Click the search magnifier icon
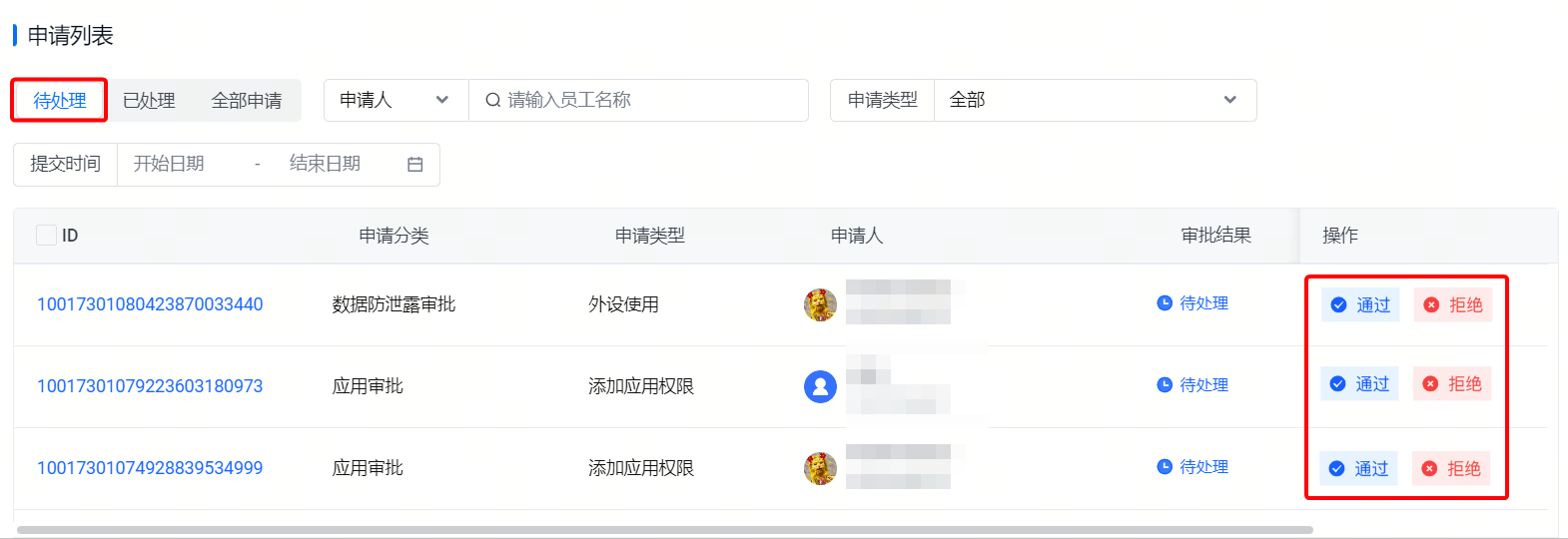This screenshot has height=539, width=1568. [x=493, y=100]
